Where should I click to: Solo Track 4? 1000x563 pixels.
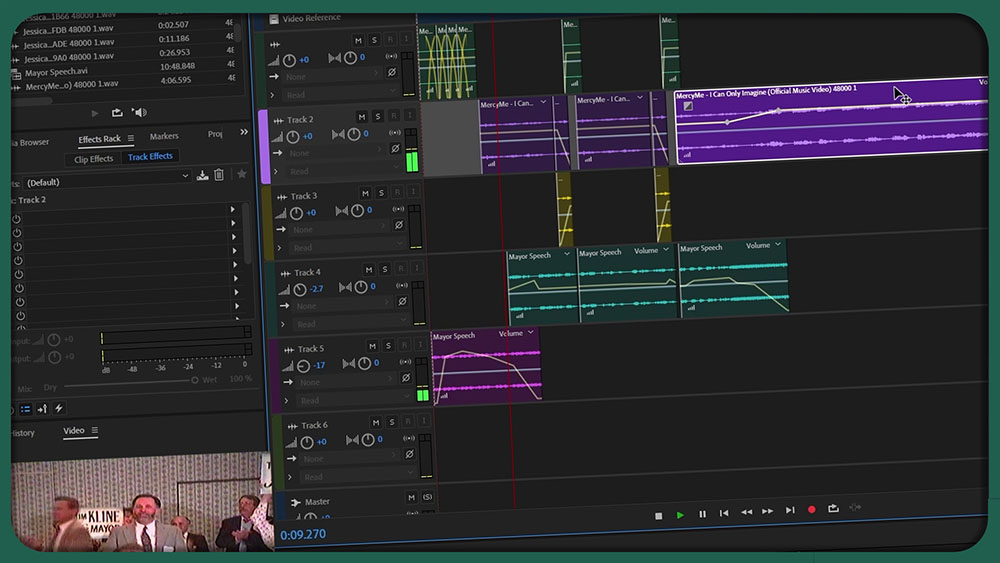(x=385, y=269)
